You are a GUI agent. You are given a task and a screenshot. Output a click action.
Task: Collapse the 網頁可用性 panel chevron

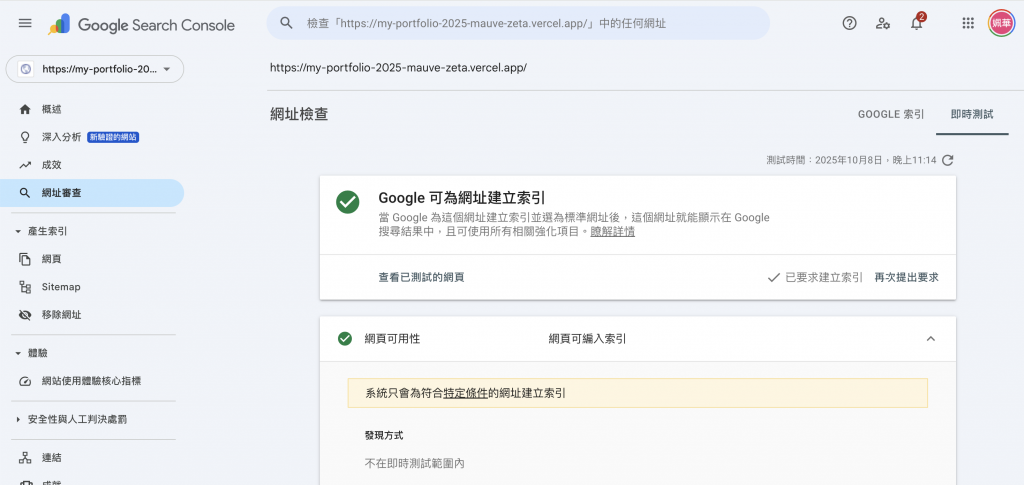[x=931, y=339]
